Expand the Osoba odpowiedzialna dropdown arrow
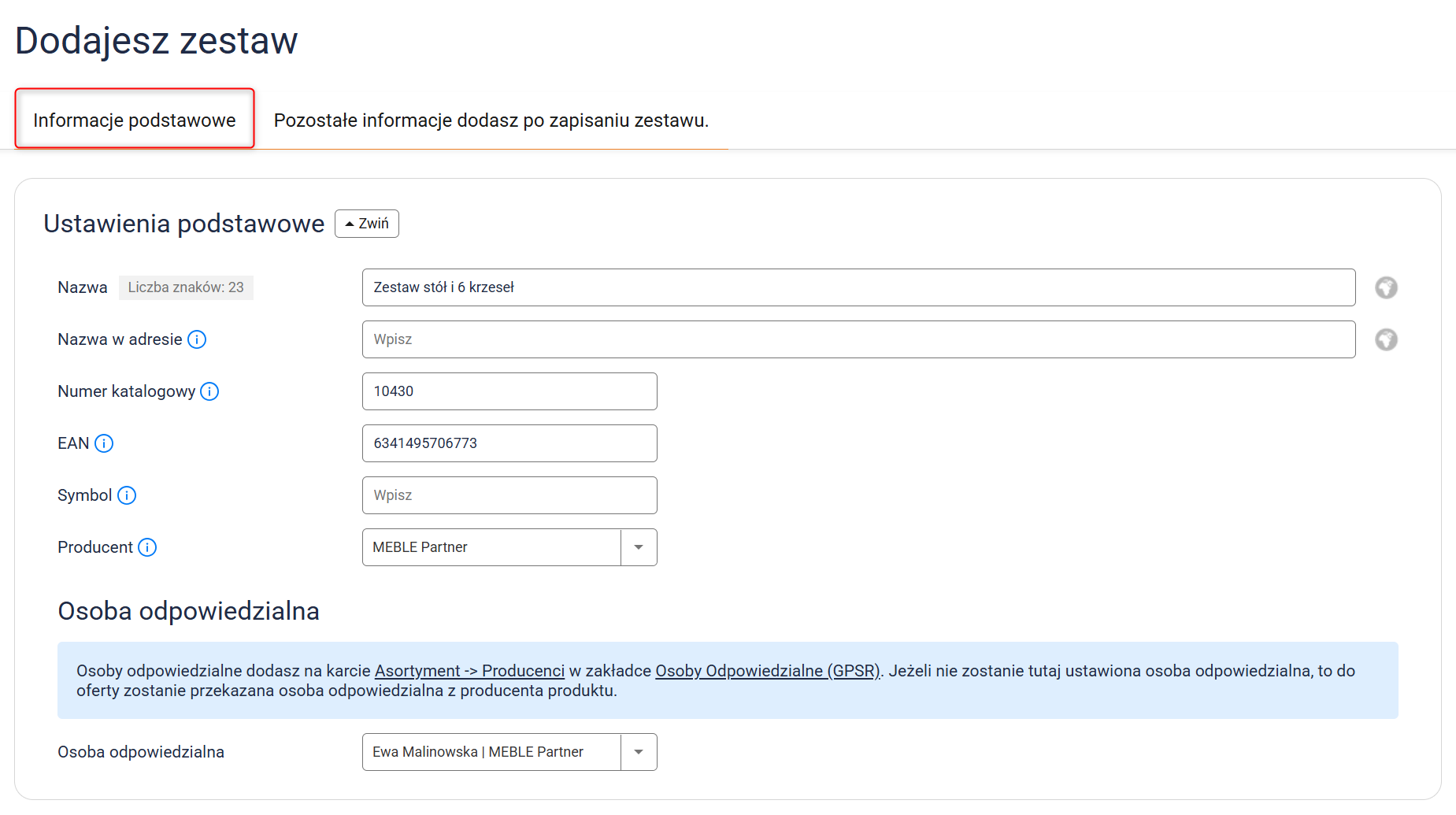Screen dimensions: 1456x815 click(639, 752)
